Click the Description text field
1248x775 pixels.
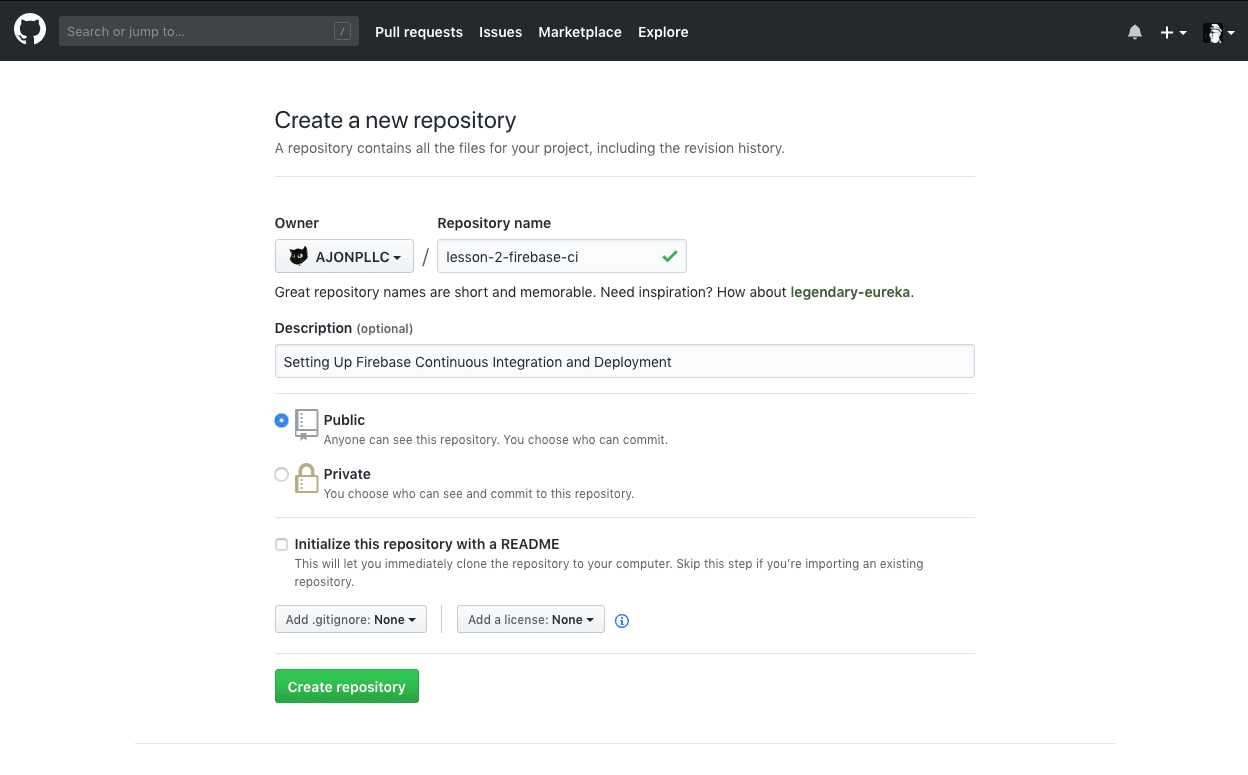(x=625, y=361)
